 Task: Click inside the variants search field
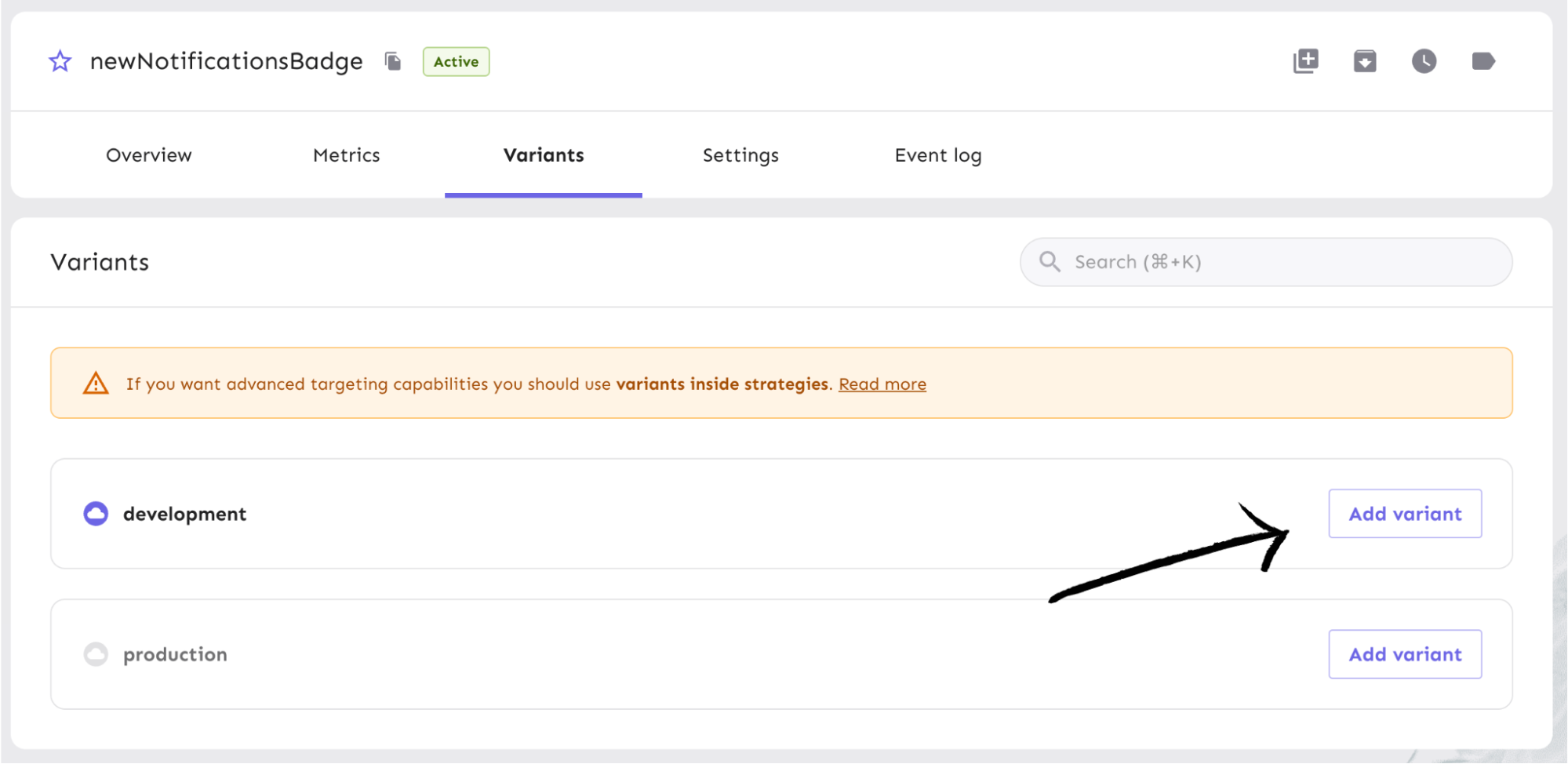pyautogui.click(x=1255, y=261)
